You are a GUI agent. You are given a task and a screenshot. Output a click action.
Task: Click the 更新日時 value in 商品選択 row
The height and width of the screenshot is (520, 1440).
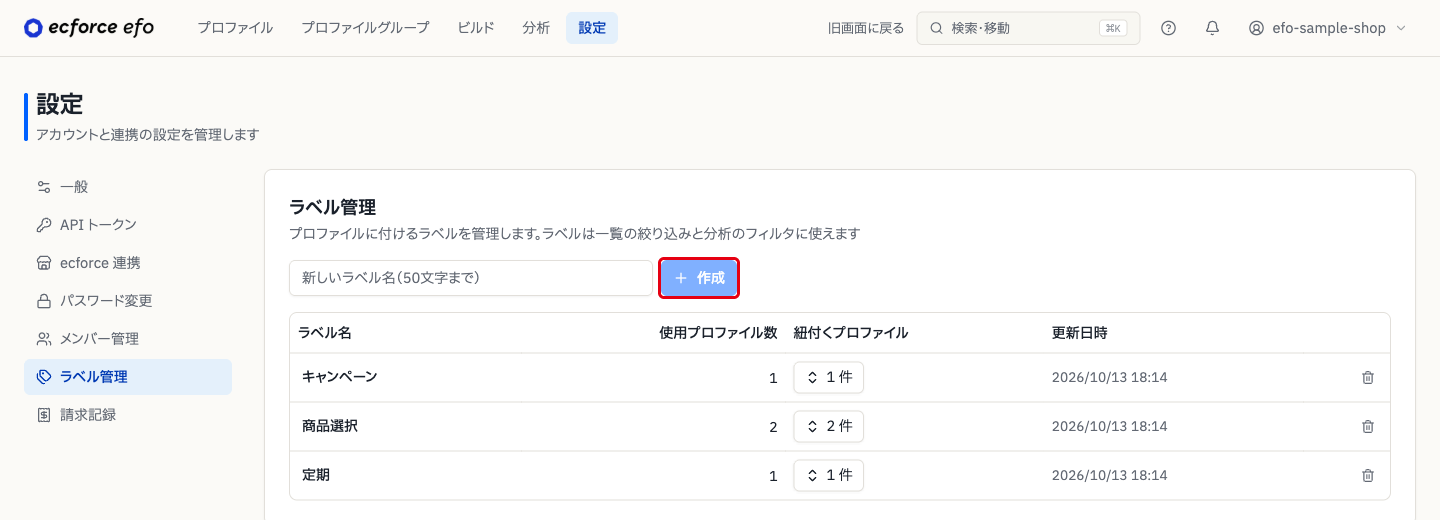pos(1110,427)
